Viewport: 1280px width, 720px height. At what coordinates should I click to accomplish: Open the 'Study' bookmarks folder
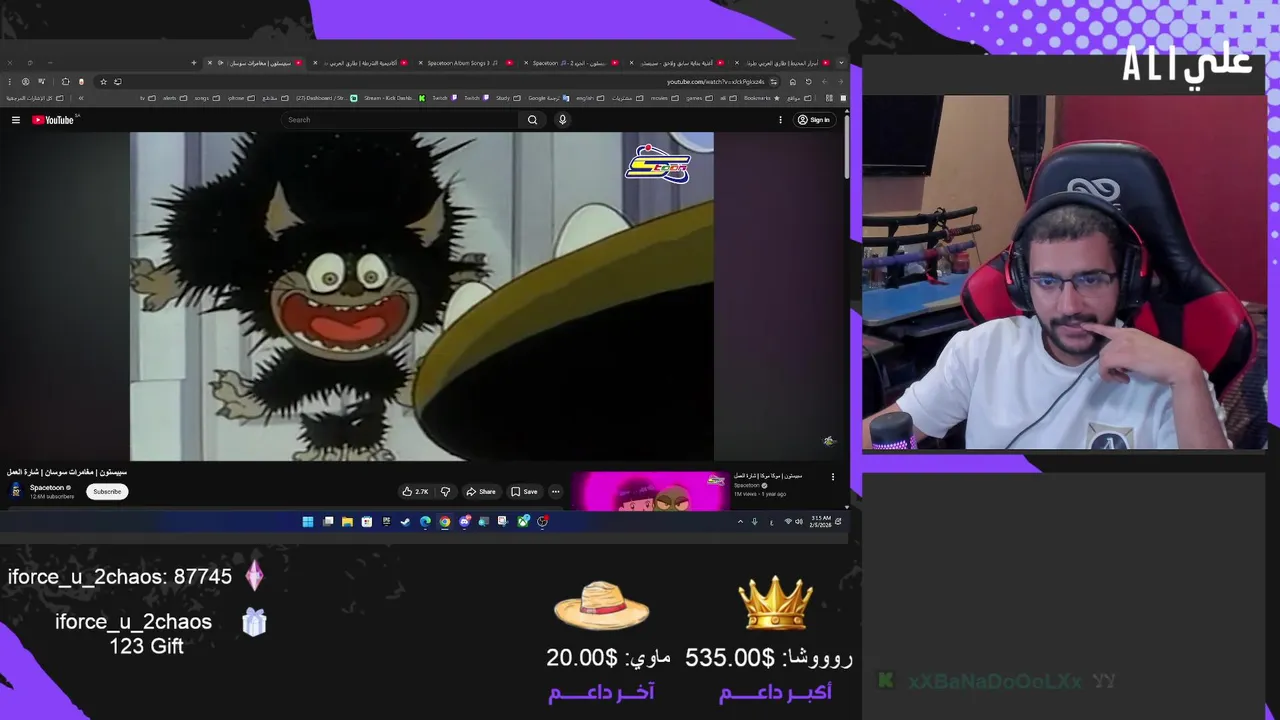pos(508,98)
